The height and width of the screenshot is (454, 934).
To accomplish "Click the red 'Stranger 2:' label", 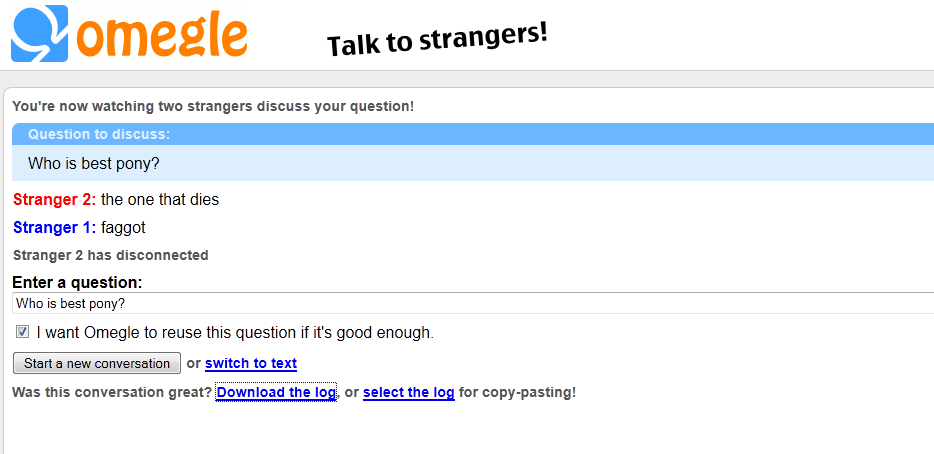I will pyautogui.click(x=55, y=199).
